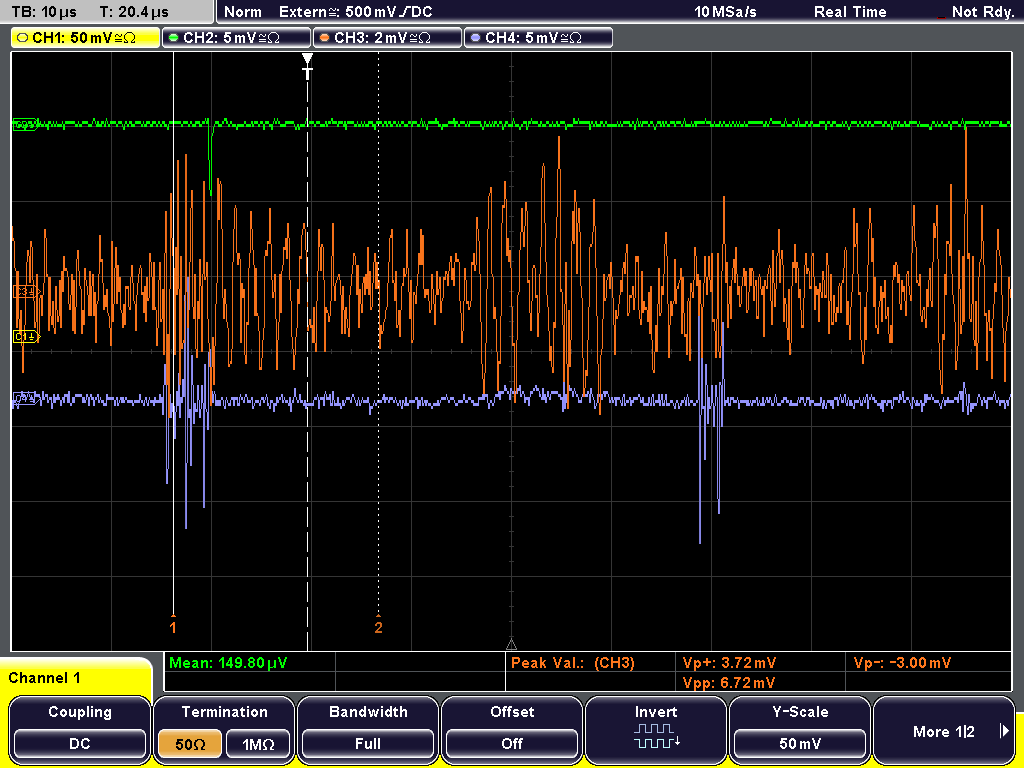
Task: Click the Vp+: 3.72 mV value
Action: (x=729, y=663)
